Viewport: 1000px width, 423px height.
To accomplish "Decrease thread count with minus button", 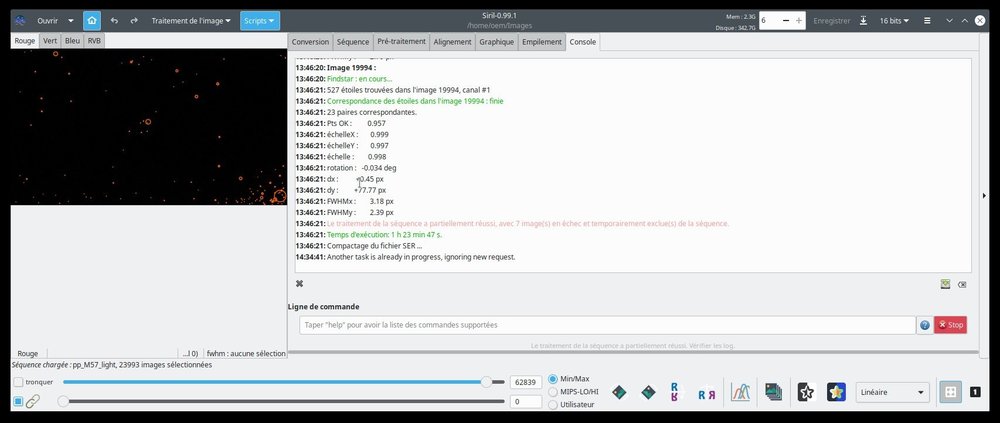I will click(x=786, y=20).
